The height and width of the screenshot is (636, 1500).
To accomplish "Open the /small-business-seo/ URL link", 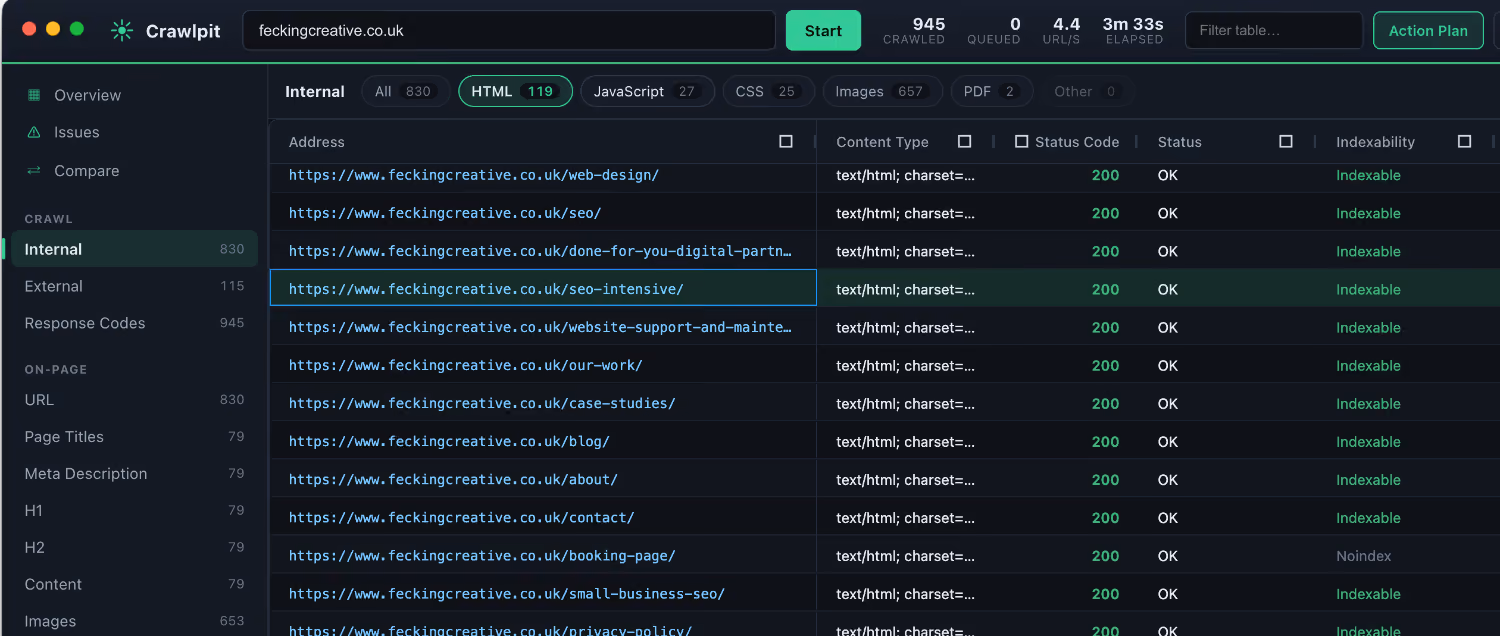I will [507, 593].
